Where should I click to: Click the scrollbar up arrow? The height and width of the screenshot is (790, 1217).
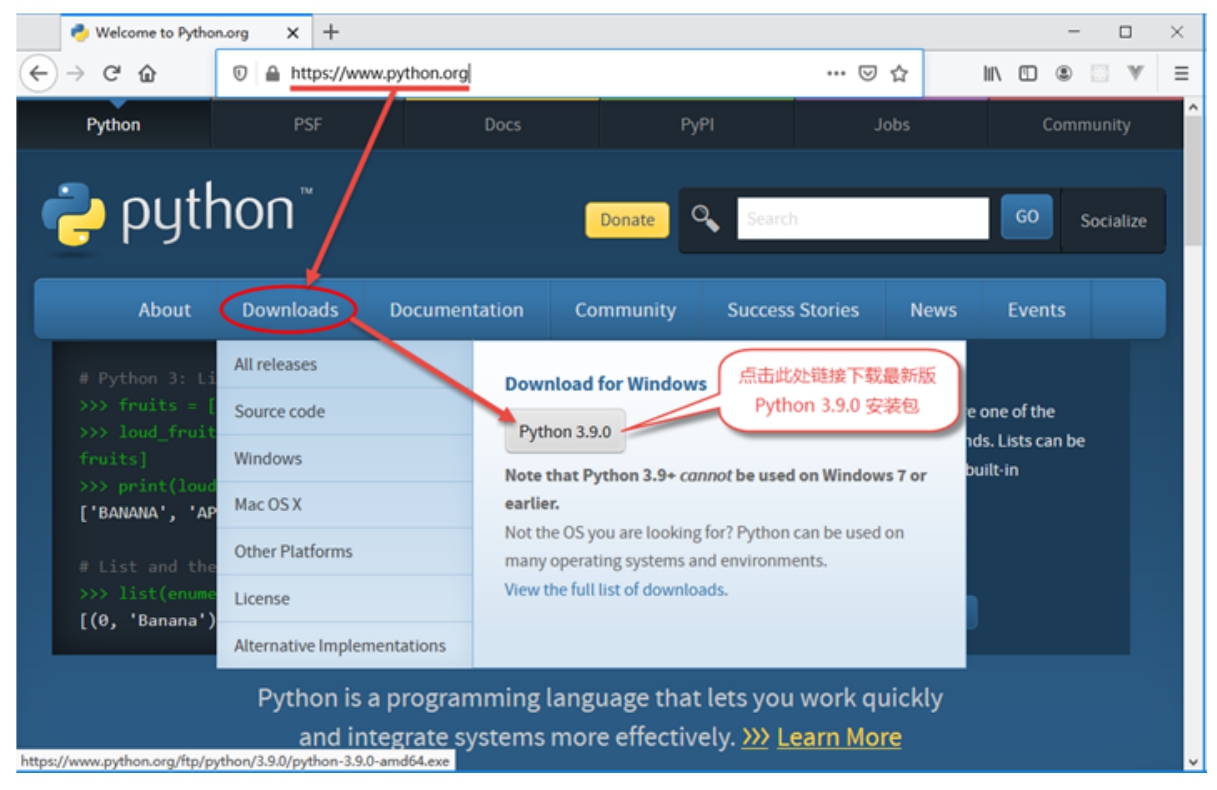click(1194, 107)
